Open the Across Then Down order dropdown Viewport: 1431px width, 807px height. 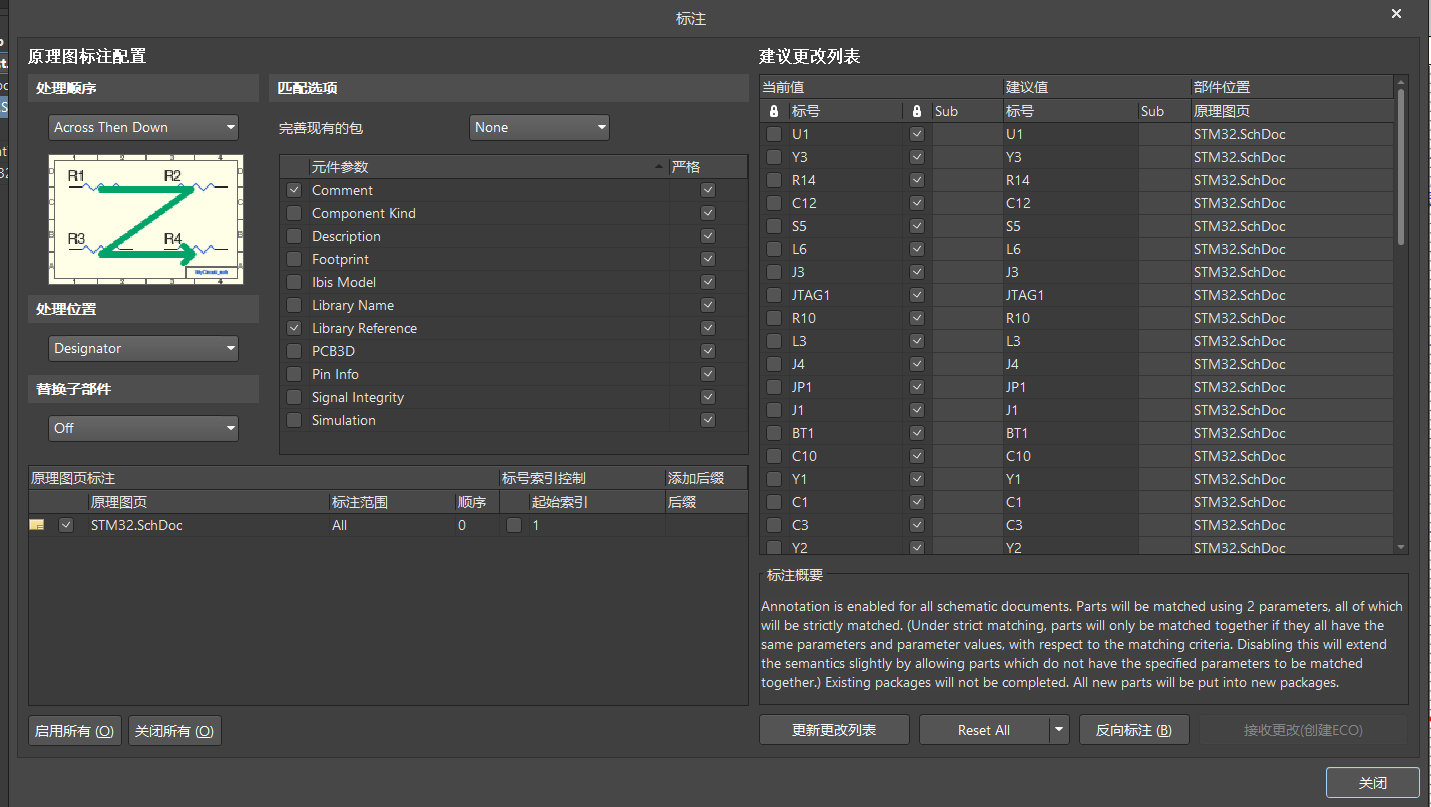143,127
